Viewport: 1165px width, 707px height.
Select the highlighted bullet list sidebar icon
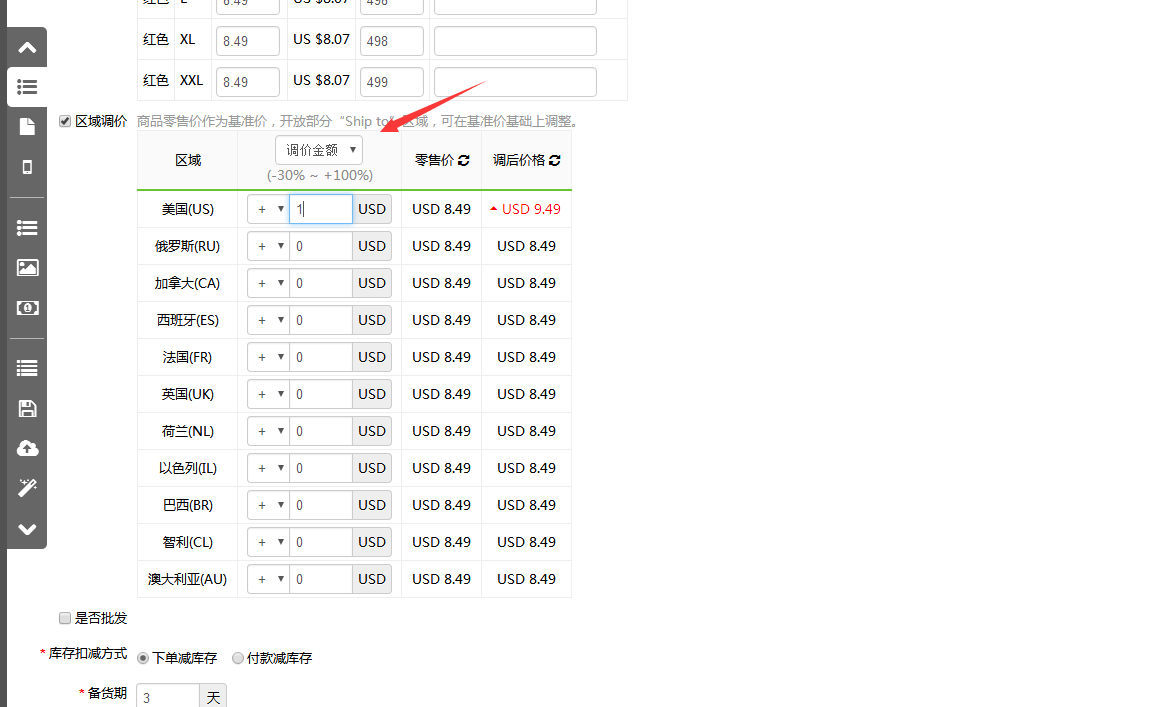27,87
